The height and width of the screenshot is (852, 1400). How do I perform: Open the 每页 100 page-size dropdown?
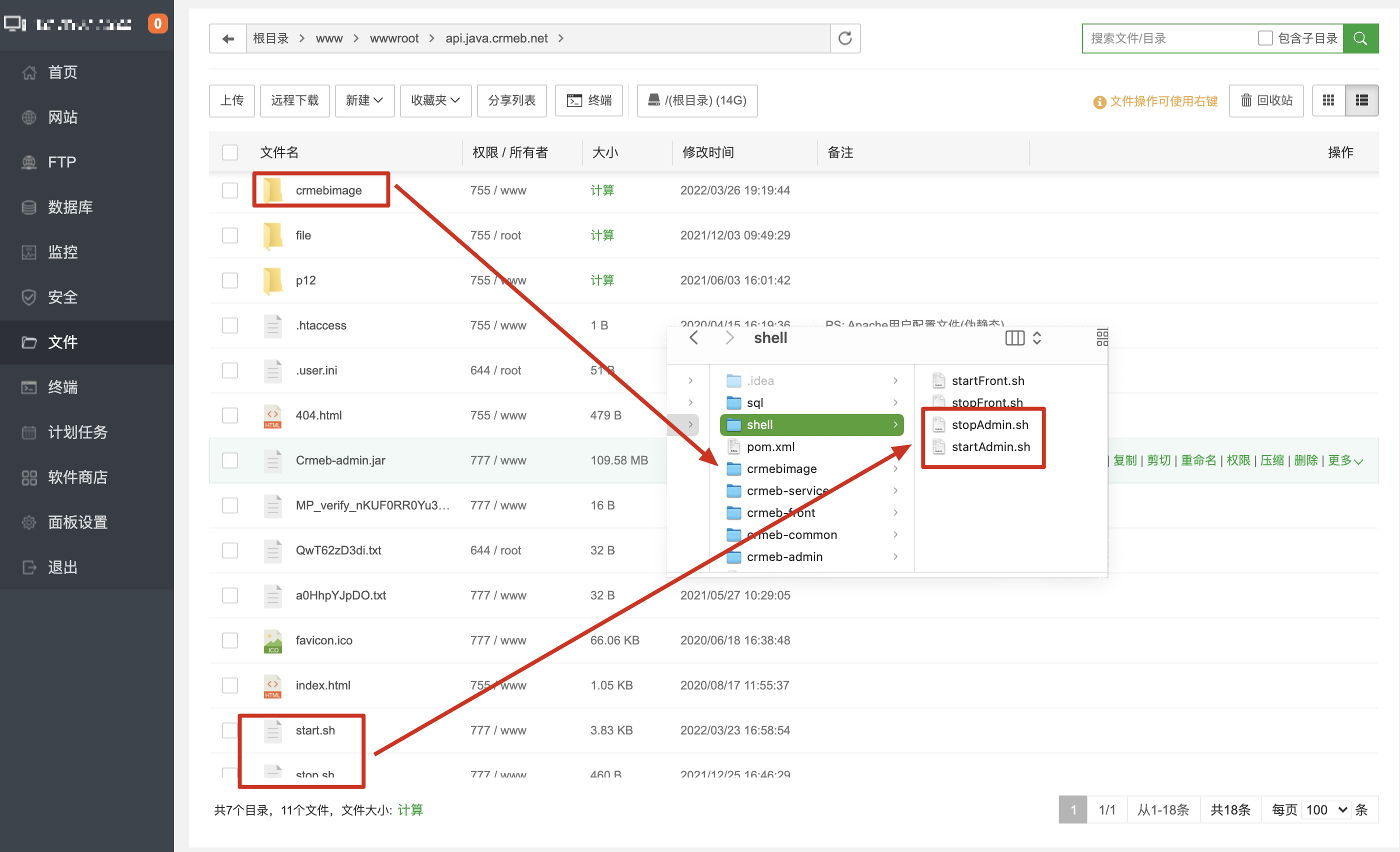coord(1326,809)
